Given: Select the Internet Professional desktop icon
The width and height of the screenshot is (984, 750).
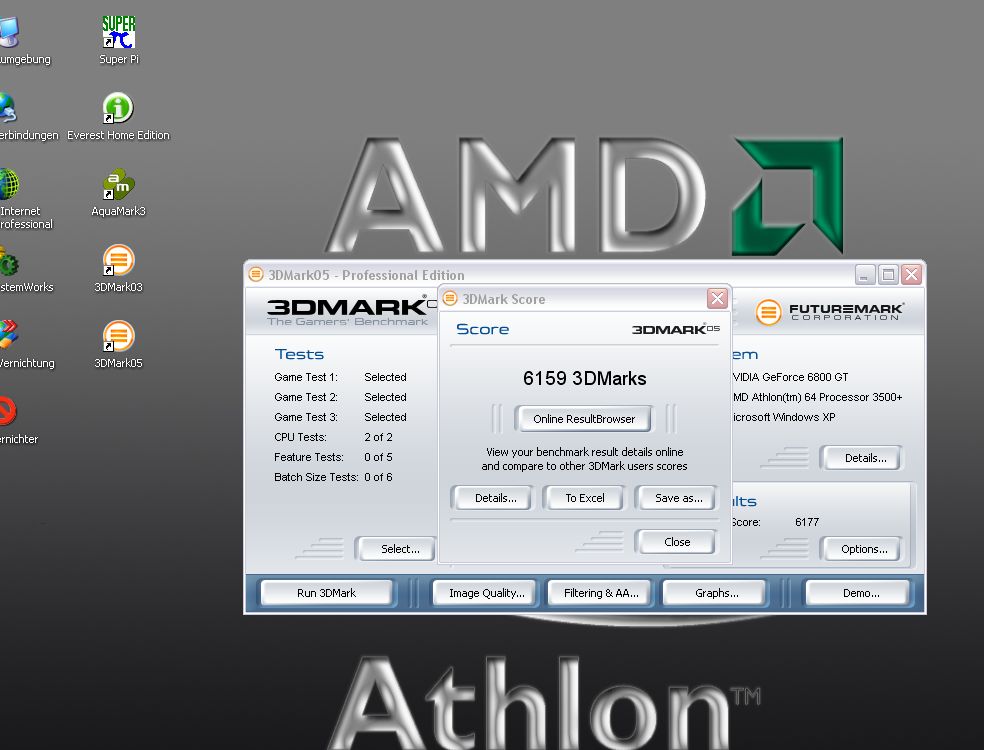Looking at the screenshot, I should 24,198.
